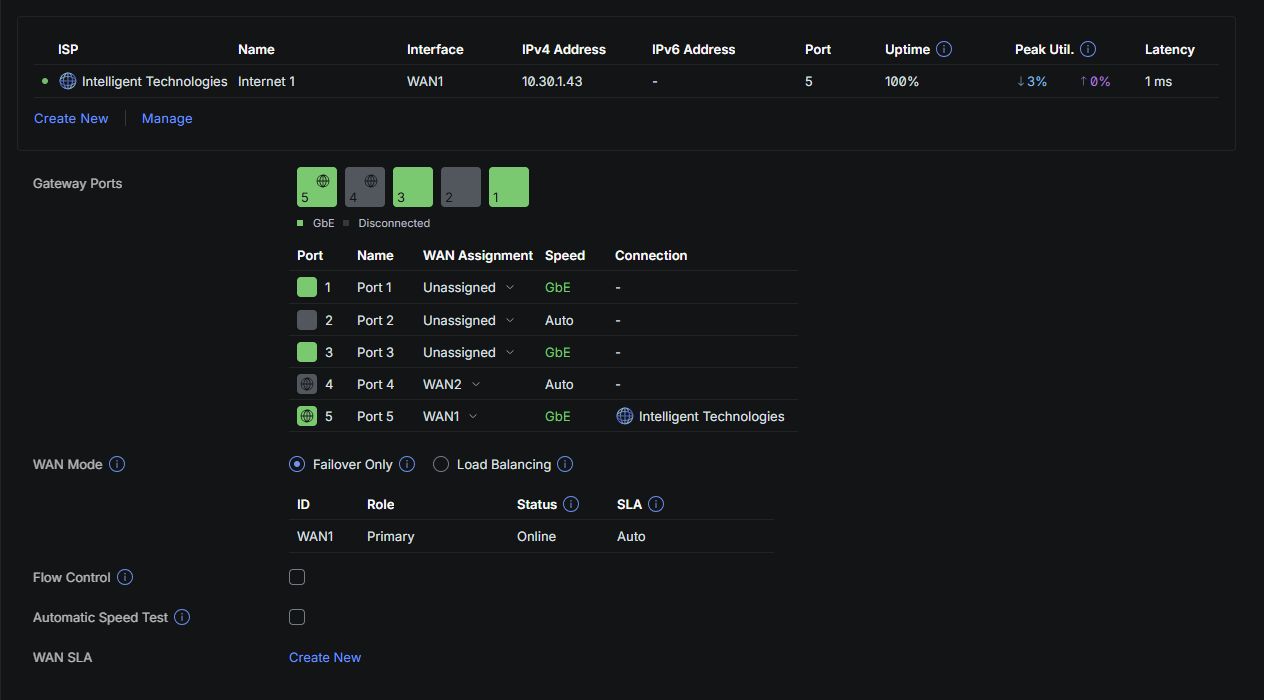Viewport: 1264px width, 700px height.
Task: Click WAN1 in the WAN Mode table
Action: click(x=315, y=536)
